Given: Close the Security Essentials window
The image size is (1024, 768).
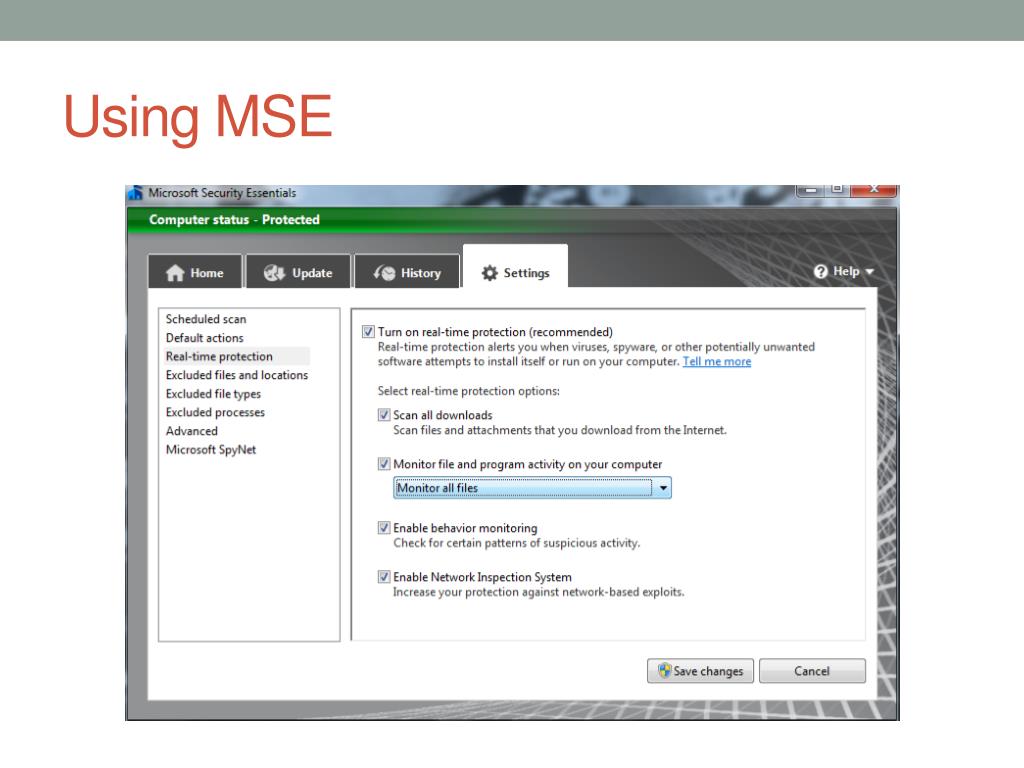Looking at the screenshot, I should 874,190.
